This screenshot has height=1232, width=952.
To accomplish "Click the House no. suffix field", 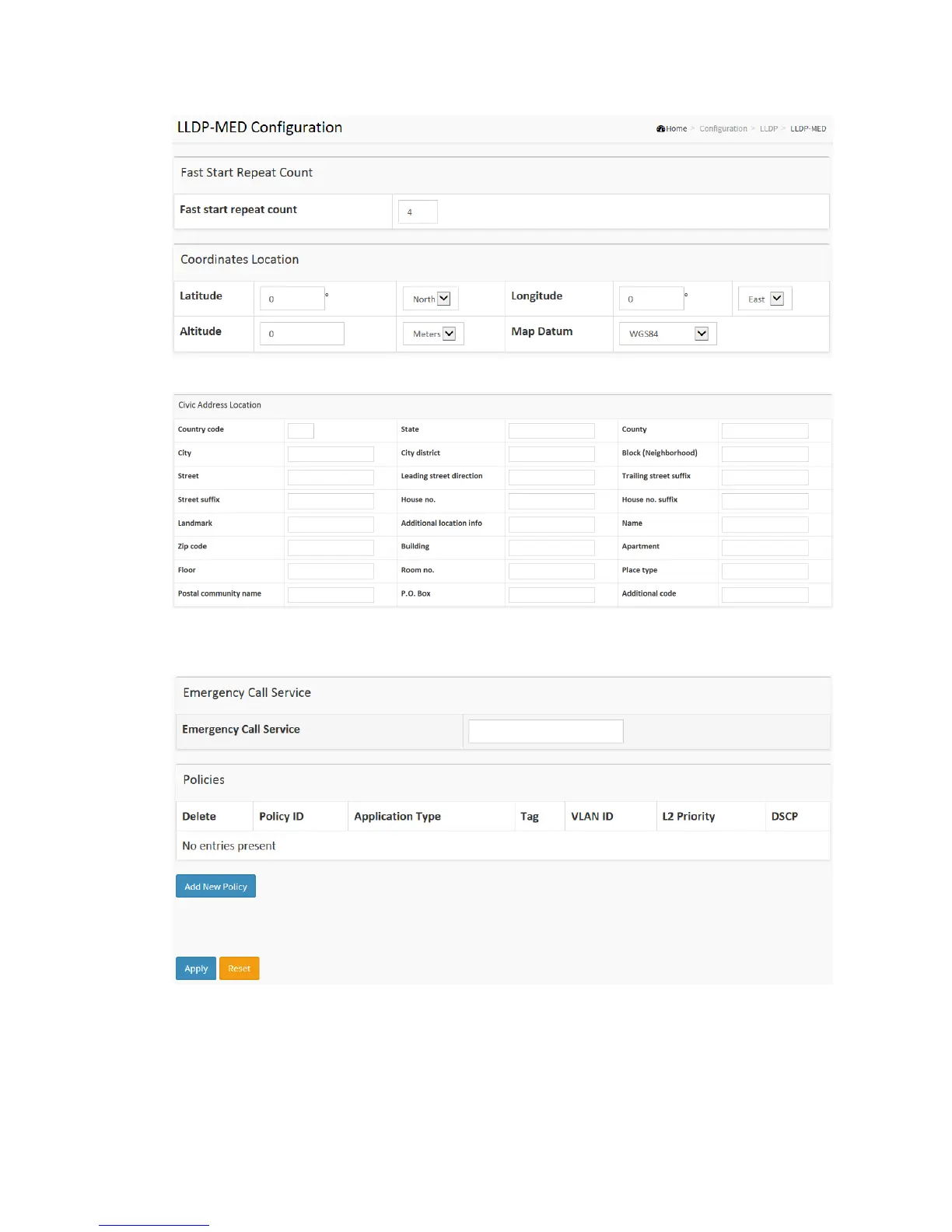I will [765, 501].
